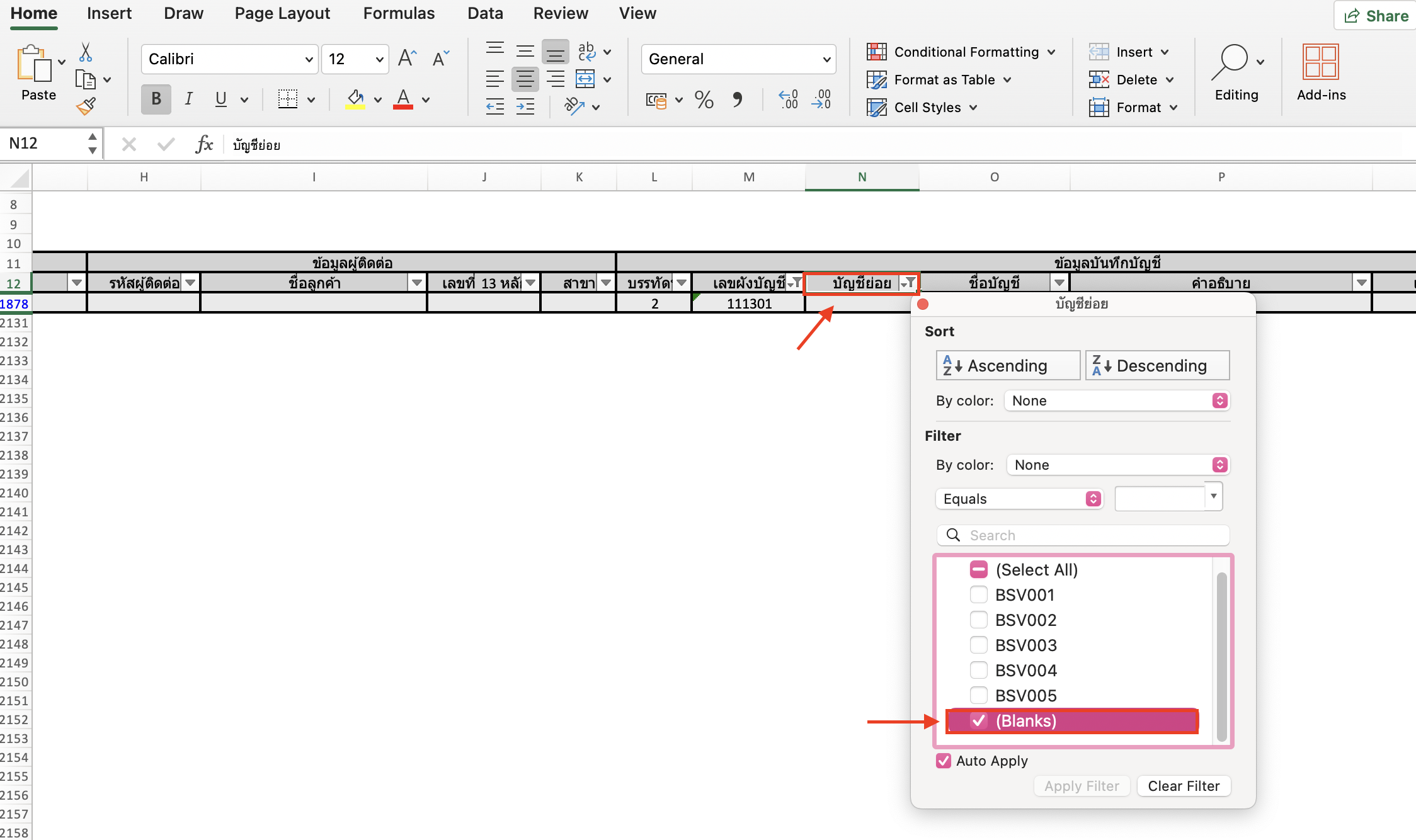Viewport: 1416px width, 840px height.
Task: Click the Increase Decimal icon
Action: coord(788,99)
